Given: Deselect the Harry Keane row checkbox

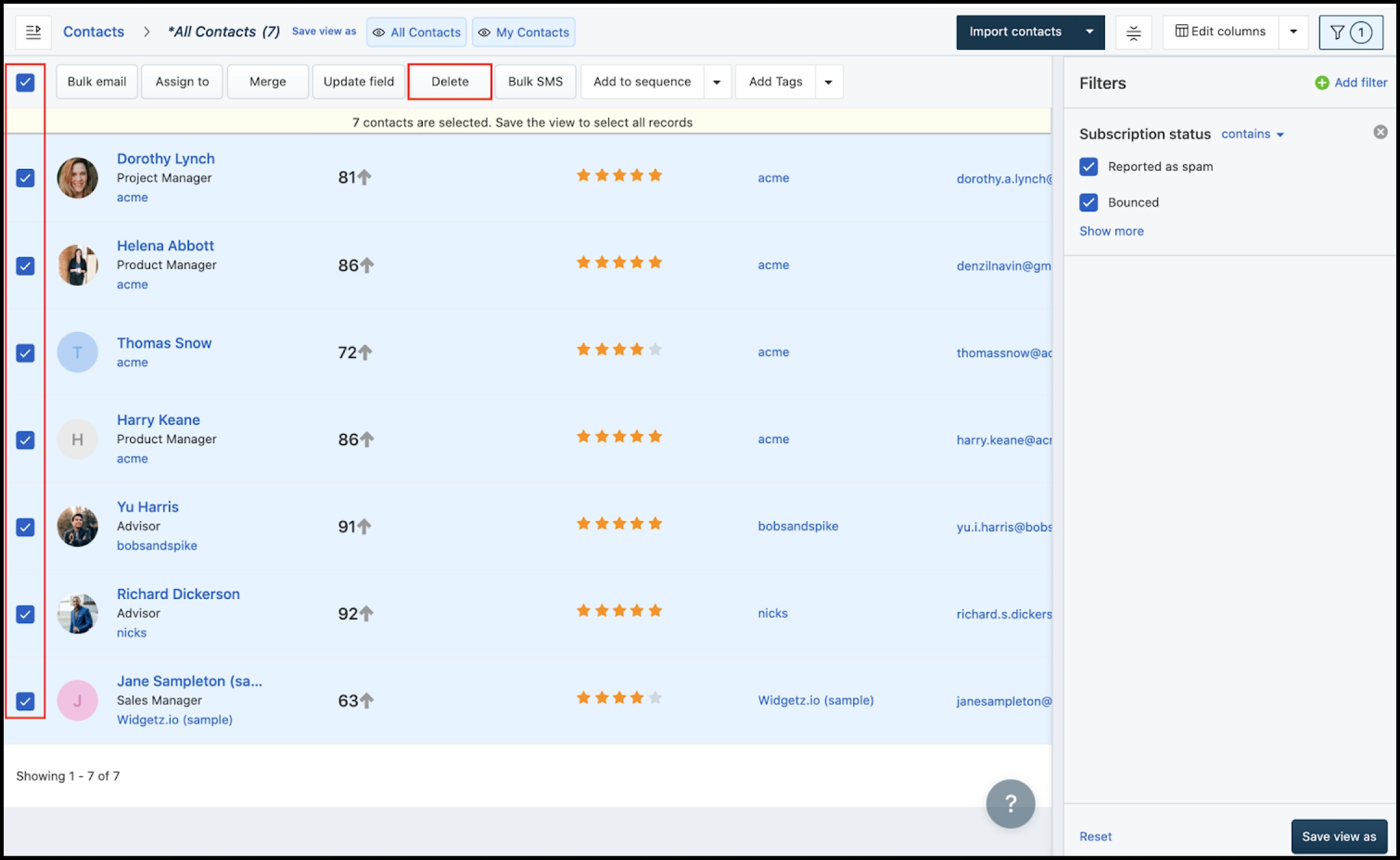Looking at the screenshot, I should pos(25,440).
